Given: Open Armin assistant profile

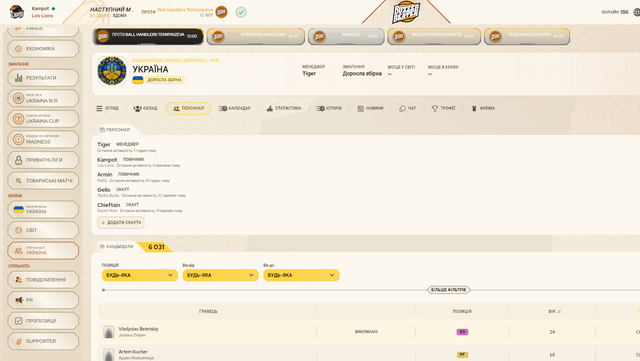Looking at the screenshot, I should tap(104, 174).
